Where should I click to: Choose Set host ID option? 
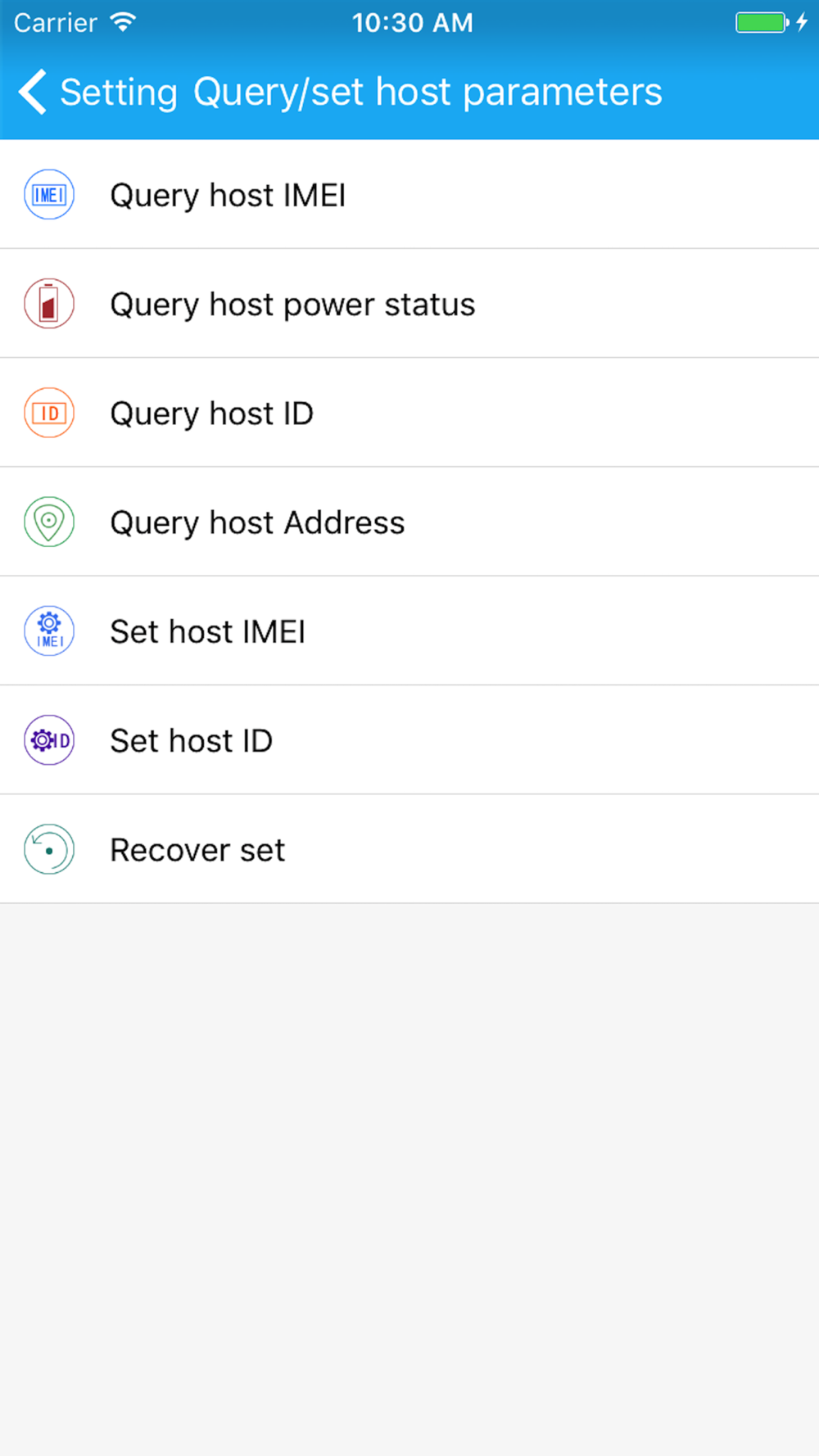click(x=409, y=740)
